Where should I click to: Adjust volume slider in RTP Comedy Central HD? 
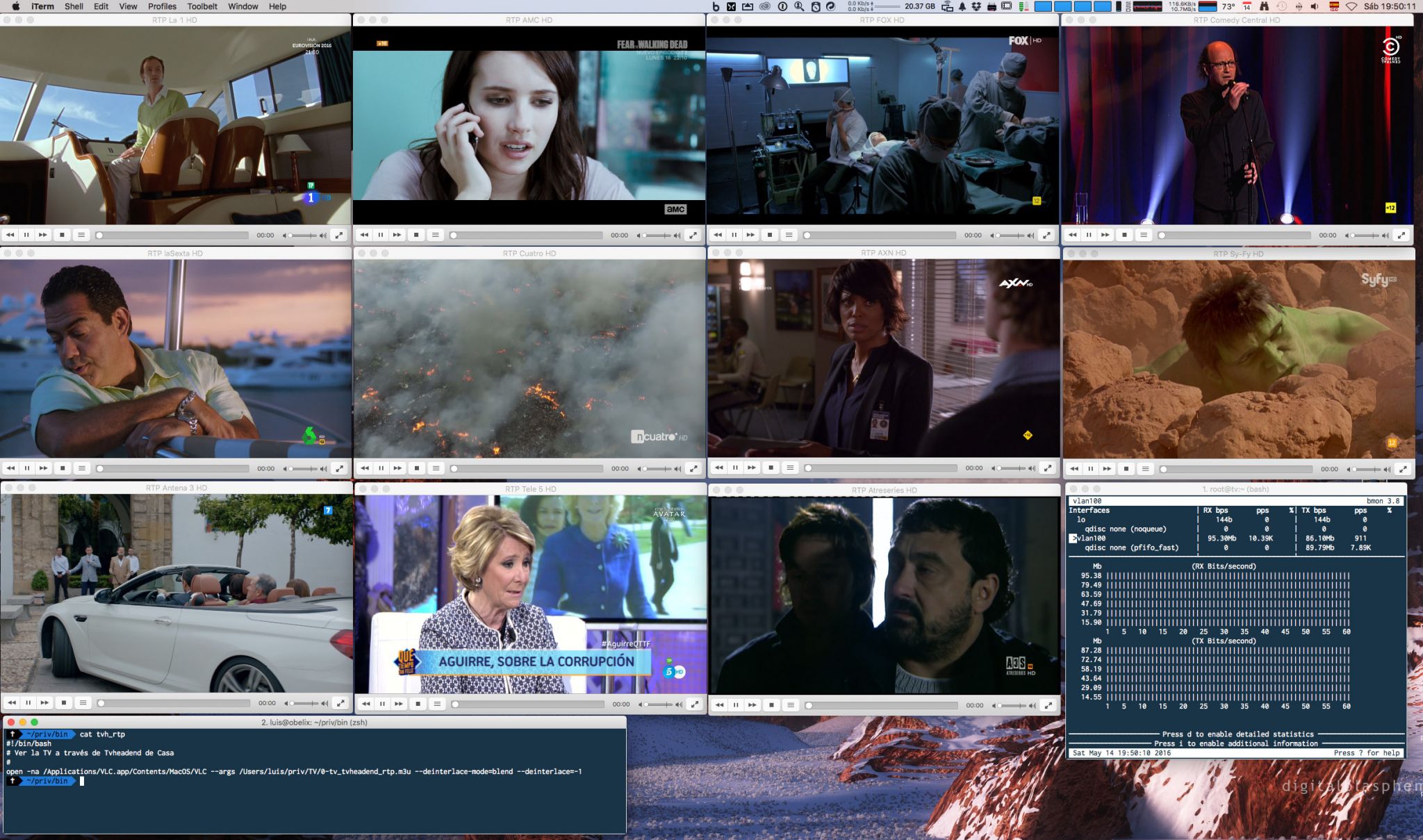coord(1366,236)
